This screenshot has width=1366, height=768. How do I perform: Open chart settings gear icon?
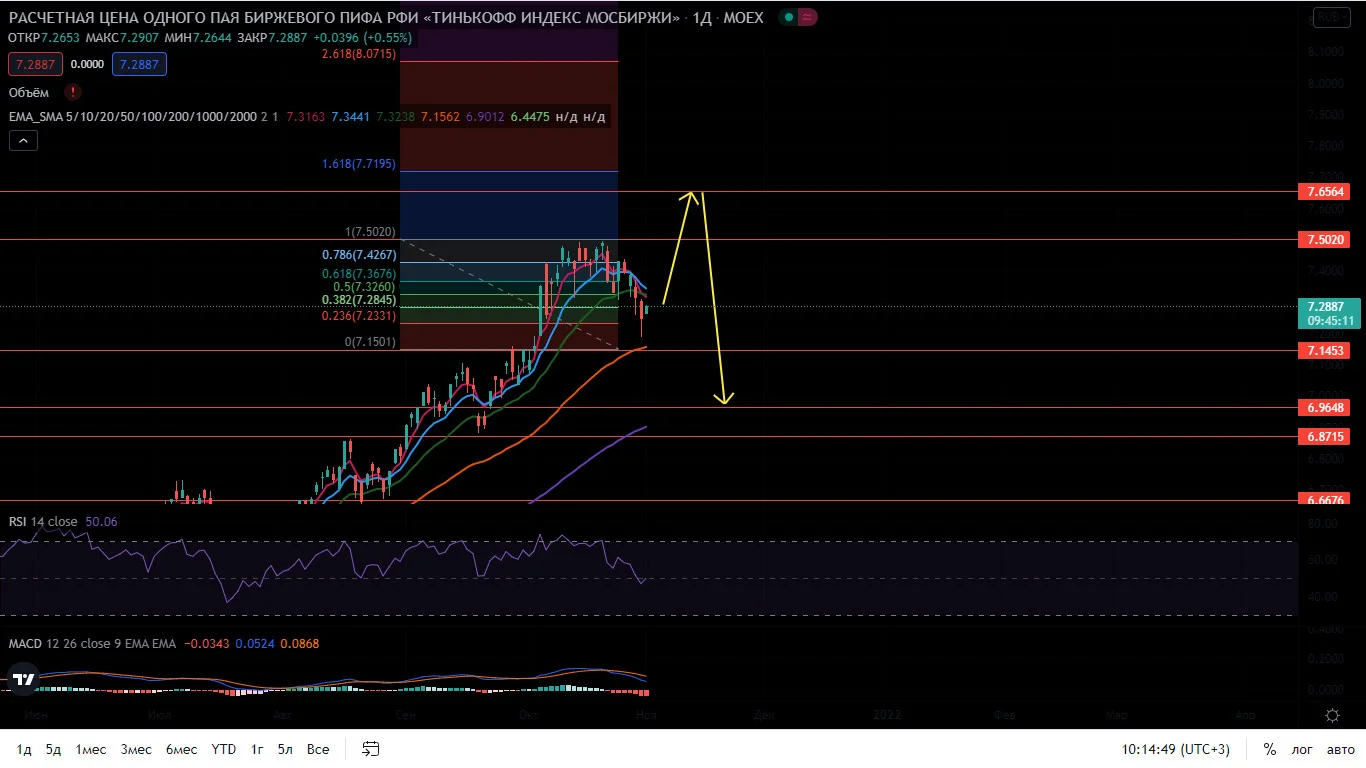tap(1332, 715)
